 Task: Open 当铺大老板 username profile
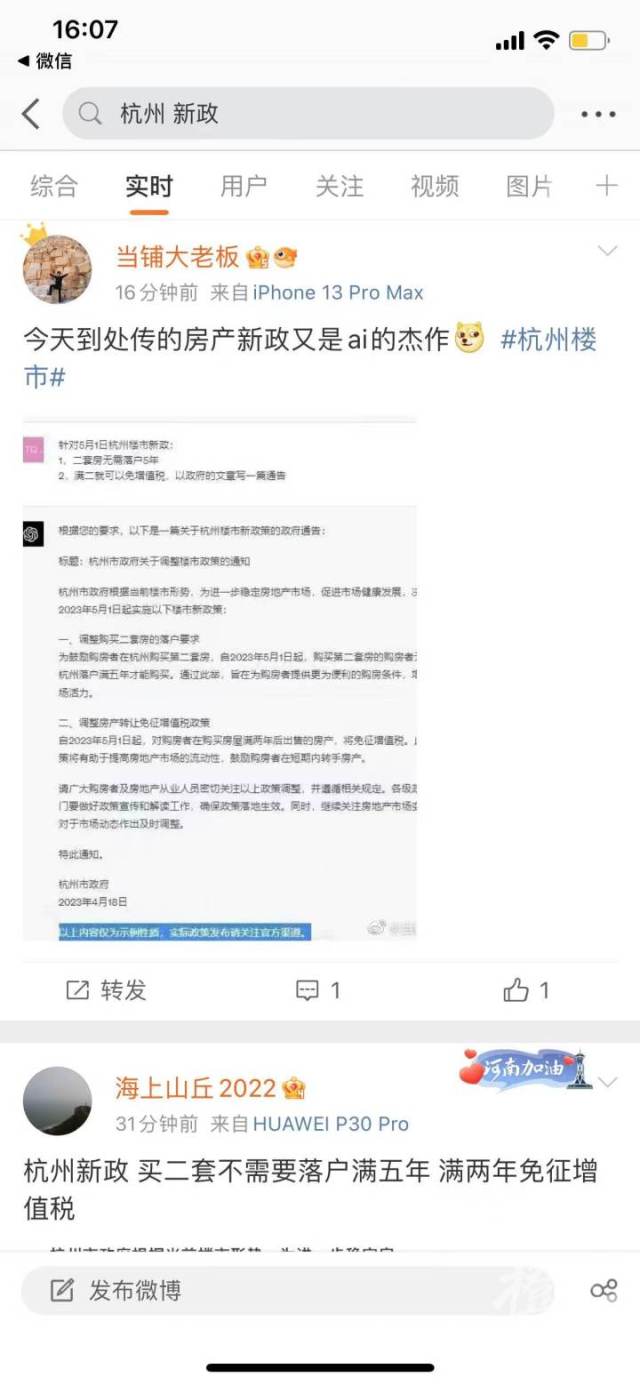coord(177,257)
